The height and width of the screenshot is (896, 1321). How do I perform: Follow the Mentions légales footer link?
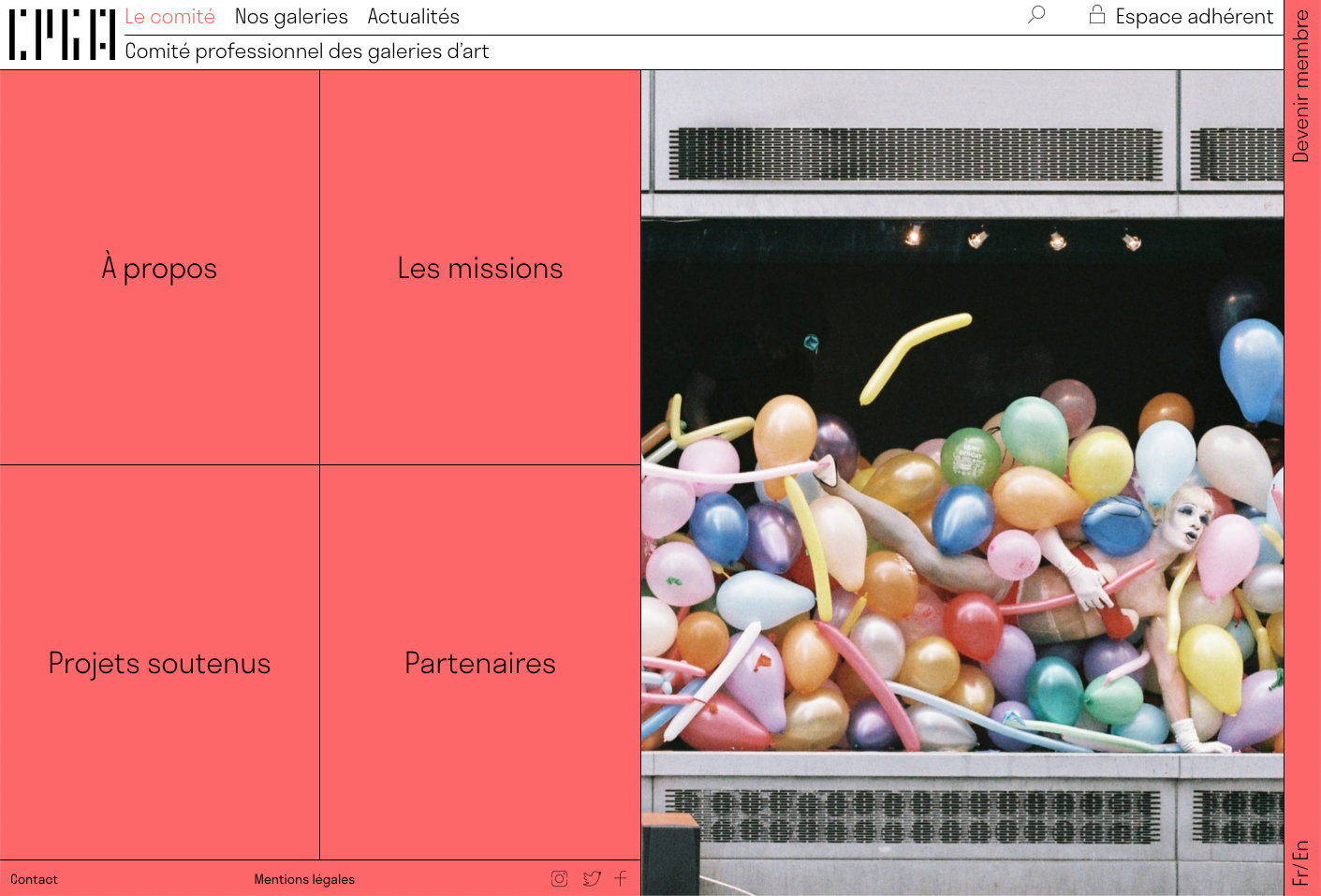pos(304,879)
